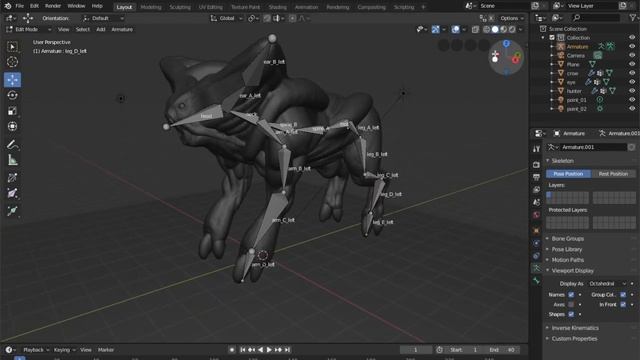Open Orientation Default dropdown
The width and height of the screenshot is (640, 360).
tap(102, 18)
